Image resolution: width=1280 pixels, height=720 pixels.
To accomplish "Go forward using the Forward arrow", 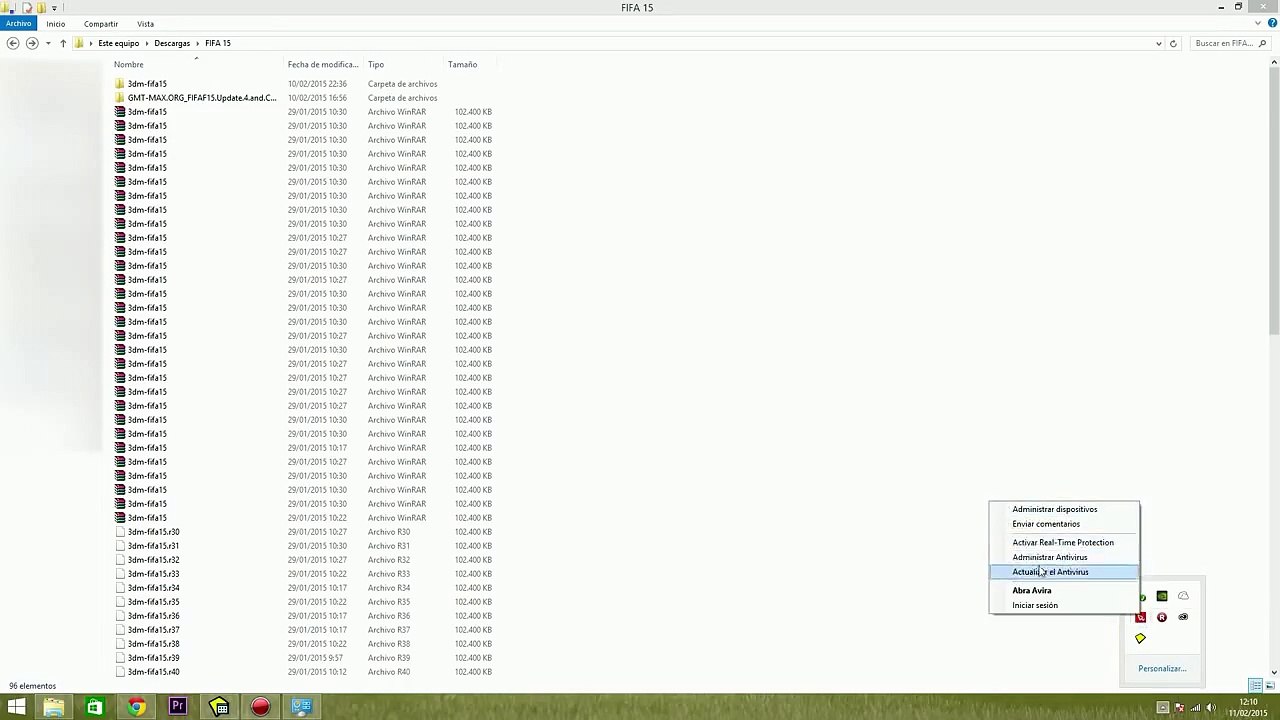I will click(32, 43).
